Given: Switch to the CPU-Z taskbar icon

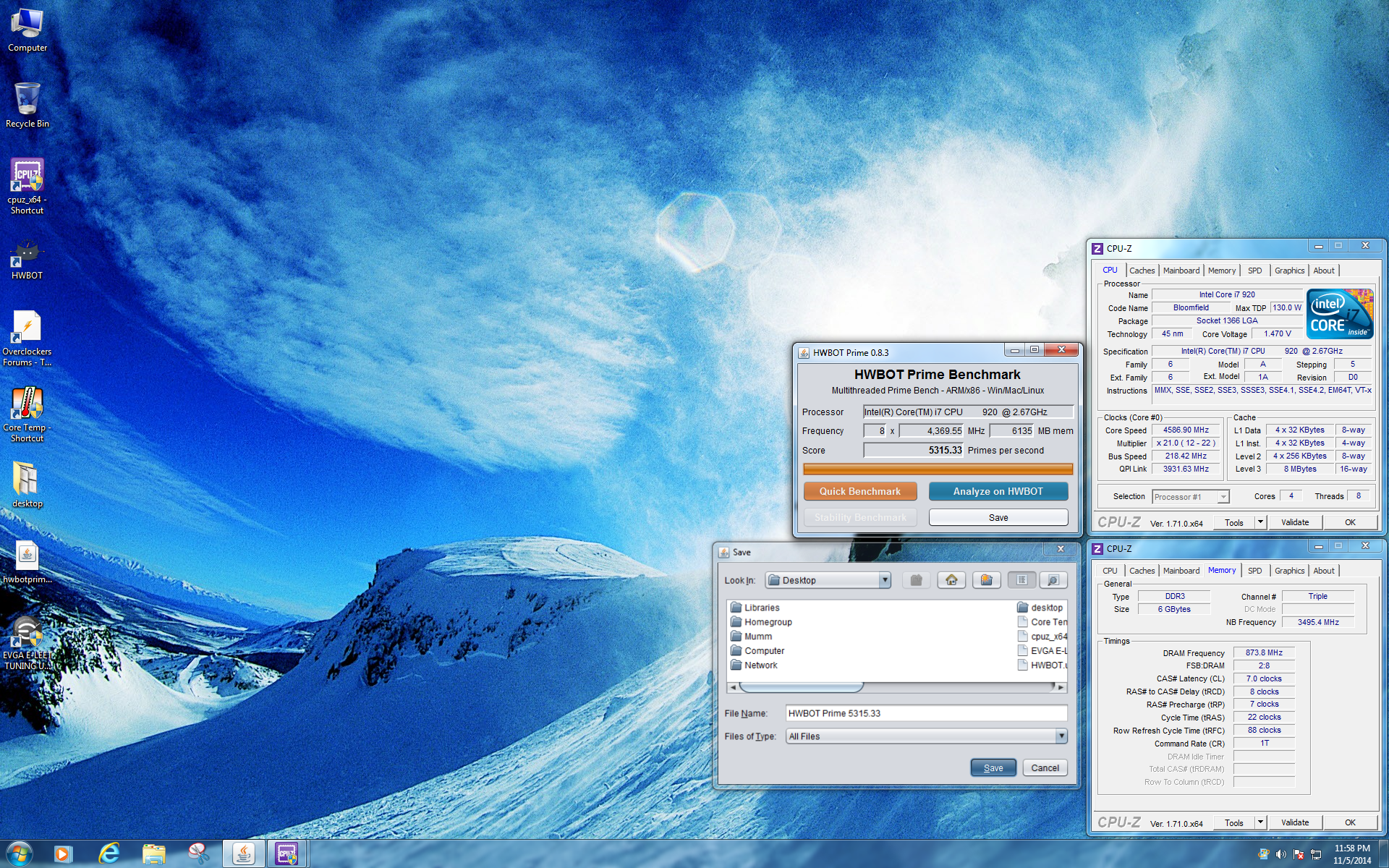Looking at the screenshot, I should (x=287, y=854).
